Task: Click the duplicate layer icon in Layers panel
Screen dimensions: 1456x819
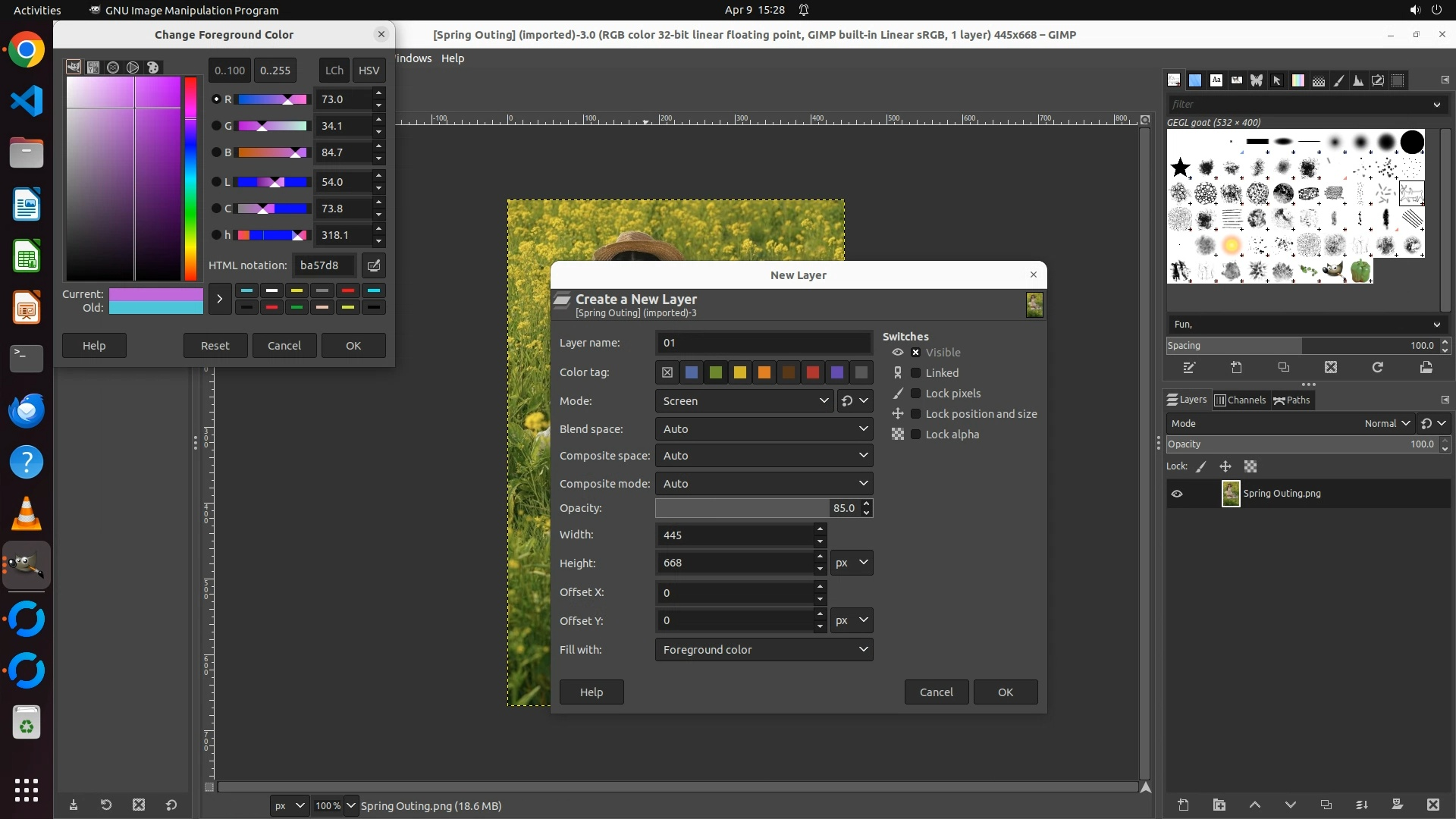Action: (x=1326, y=805)
